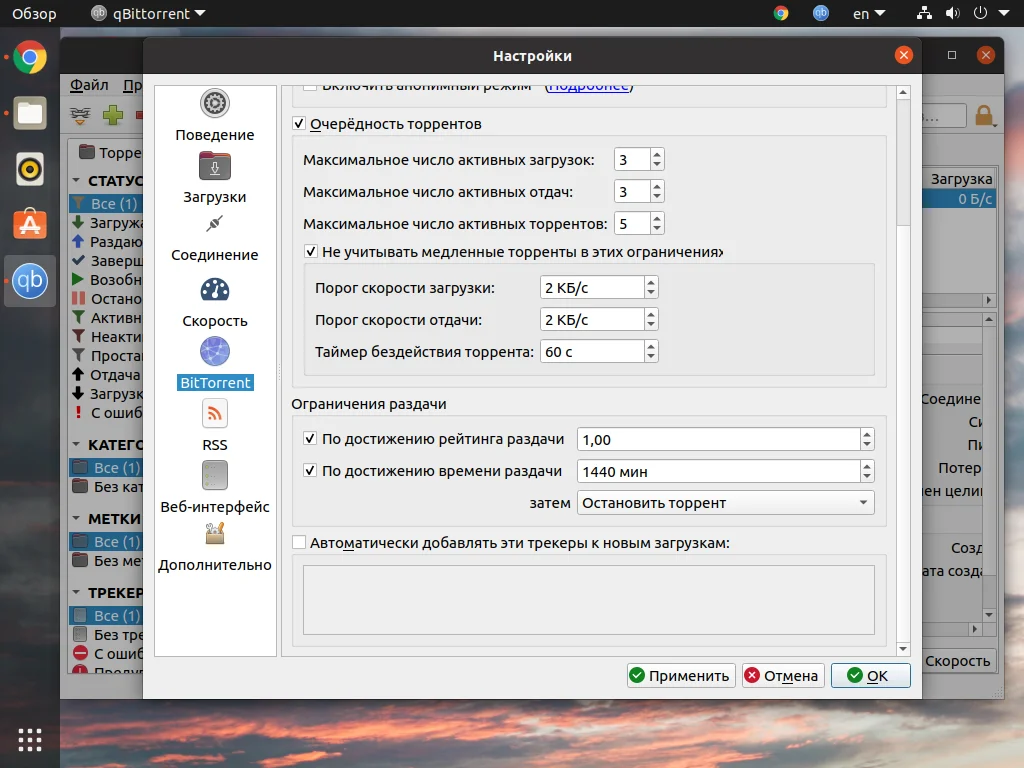Screen dimensions: 1024x768
Task: Uncheck По достижению рейтинга раздачи
Action: coord(310,437)
